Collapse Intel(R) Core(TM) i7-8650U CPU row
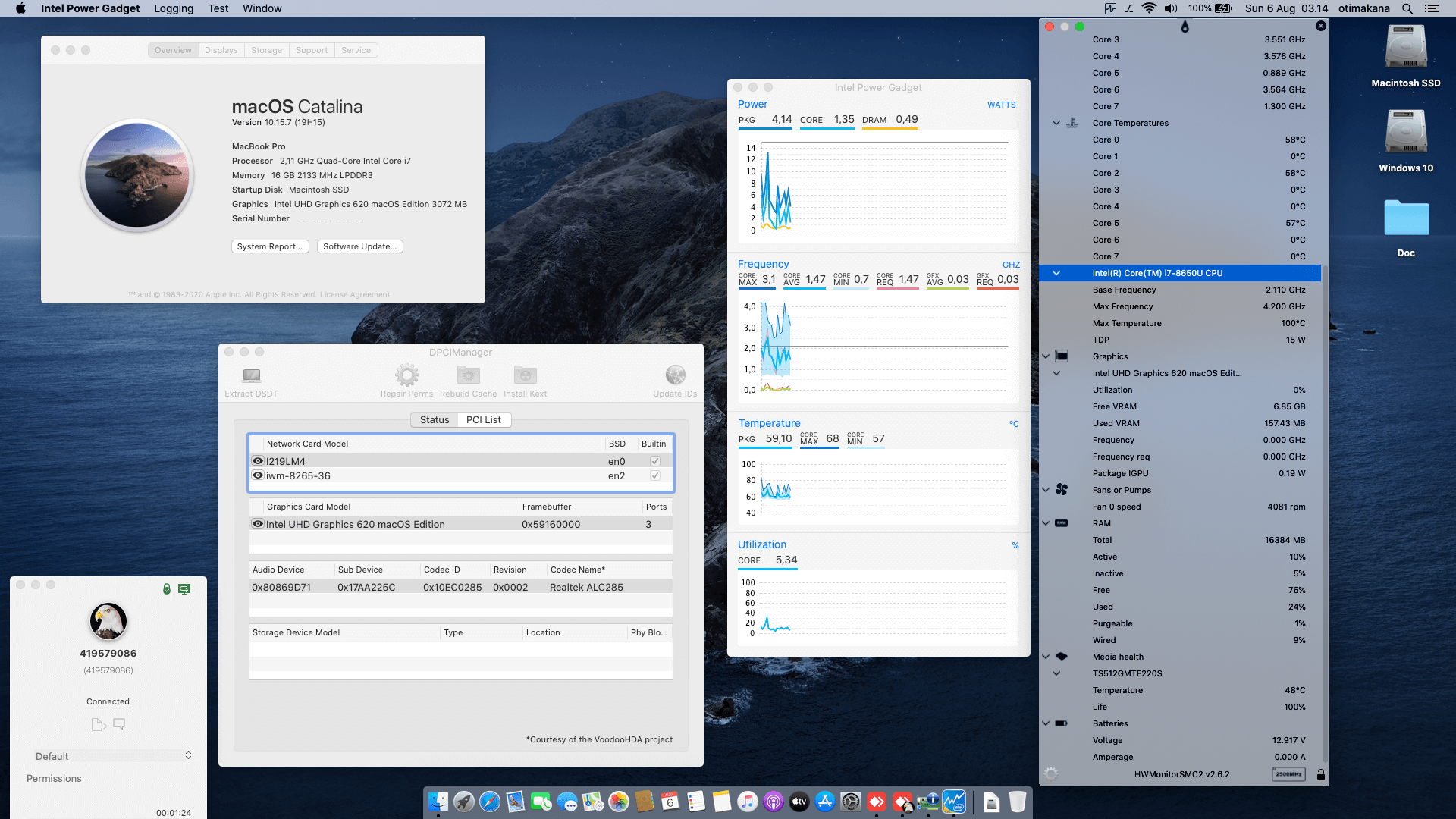Image resolution: width=1456 pixels, height=819 pixels. (1056, 273)
